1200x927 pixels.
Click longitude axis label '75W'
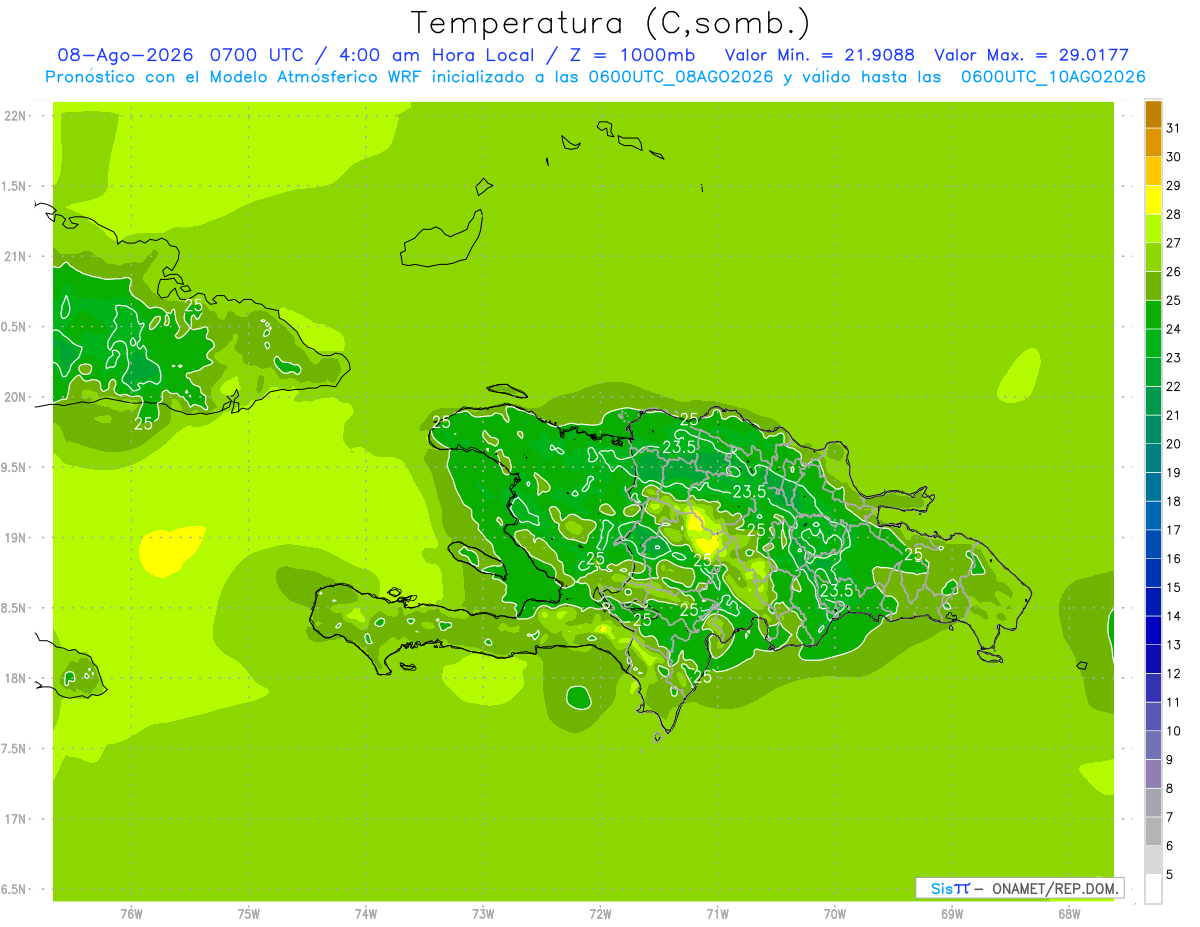pyautogui.click(x=248, y=914)
